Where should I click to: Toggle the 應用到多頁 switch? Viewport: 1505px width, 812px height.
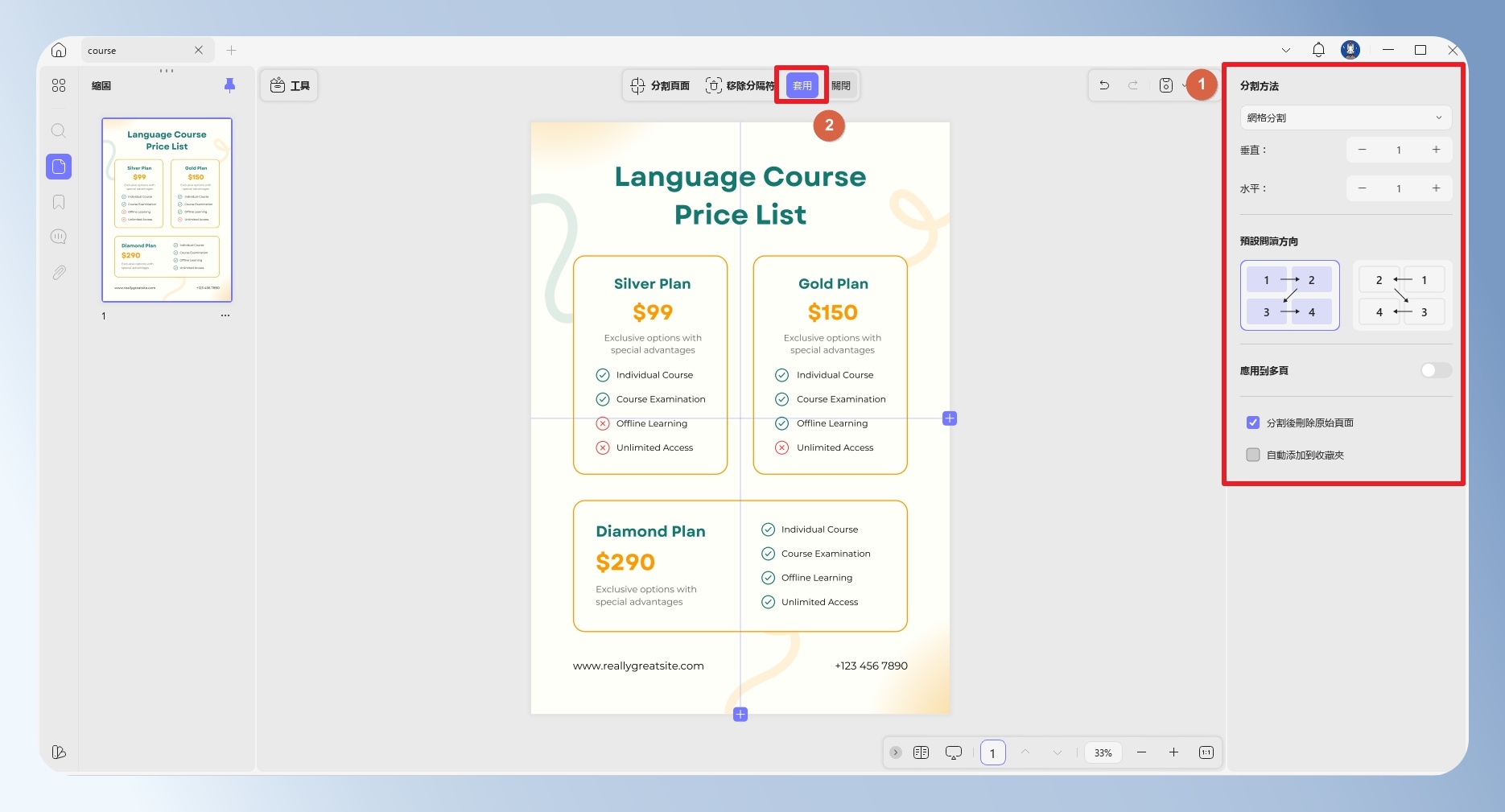[1436, 370]
